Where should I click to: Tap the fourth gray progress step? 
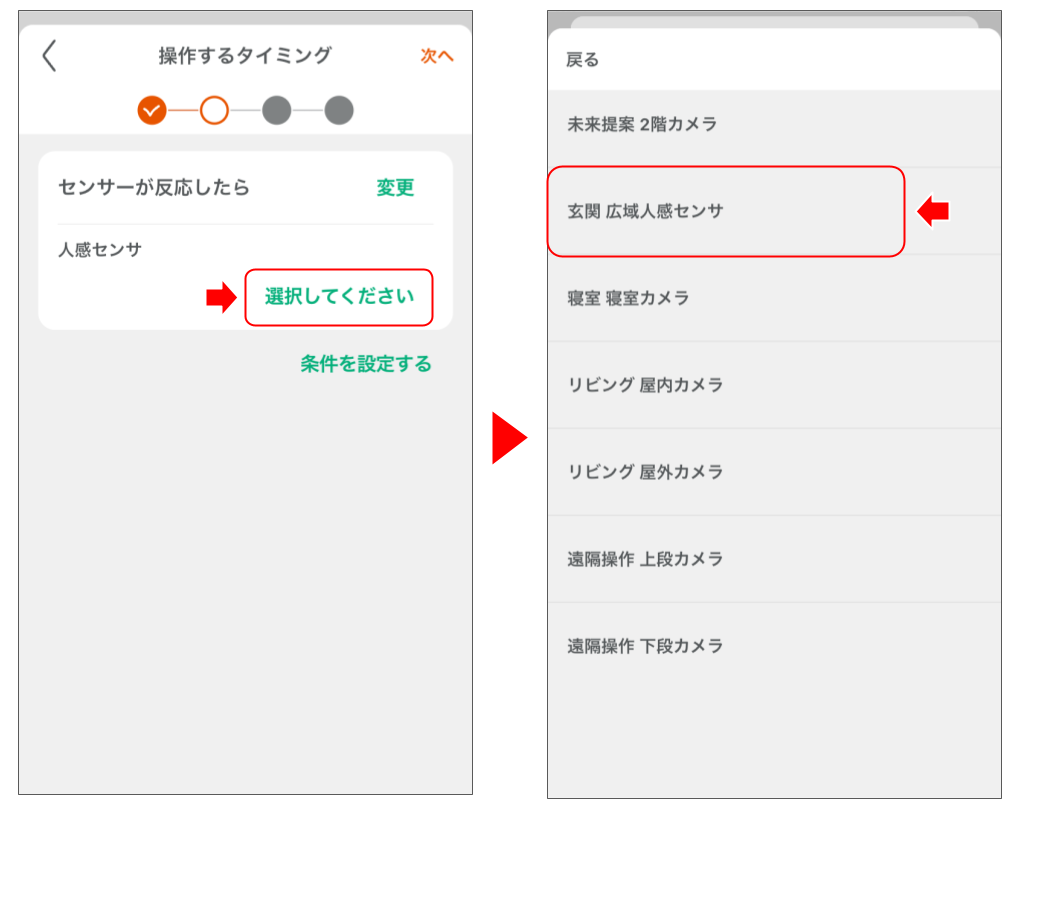(339, 110)
